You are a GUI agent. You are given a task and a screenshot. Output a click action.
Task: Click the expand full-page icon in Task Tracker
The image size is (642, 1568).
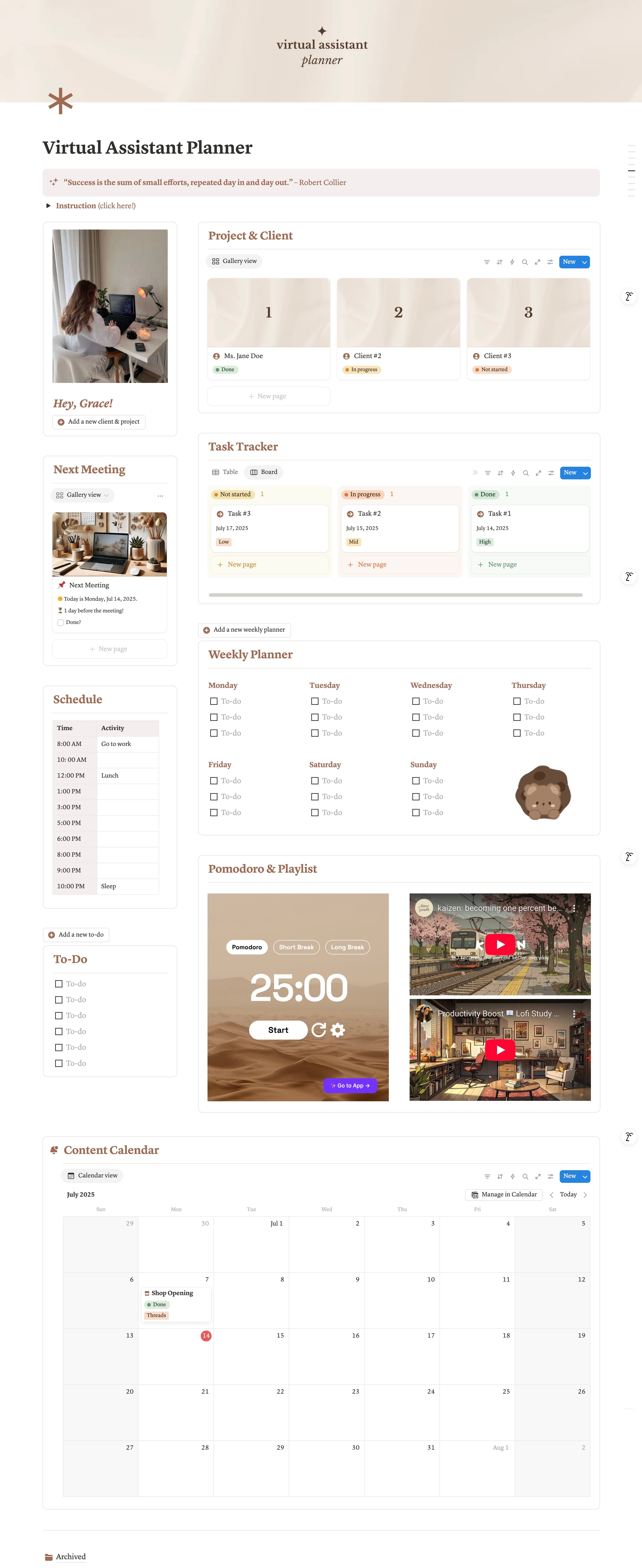pyautogui.click(x=538, y=473)
